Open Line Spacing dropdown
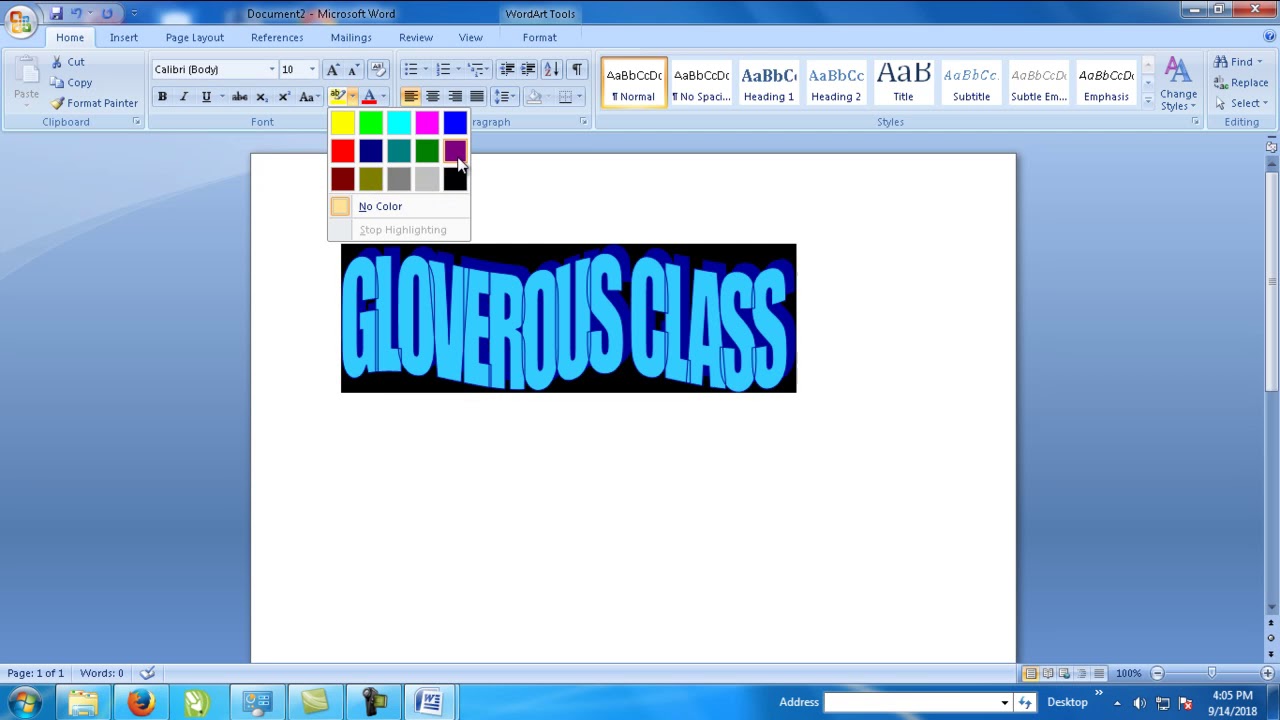This screenshot has height=720, width=1280. 504,97
